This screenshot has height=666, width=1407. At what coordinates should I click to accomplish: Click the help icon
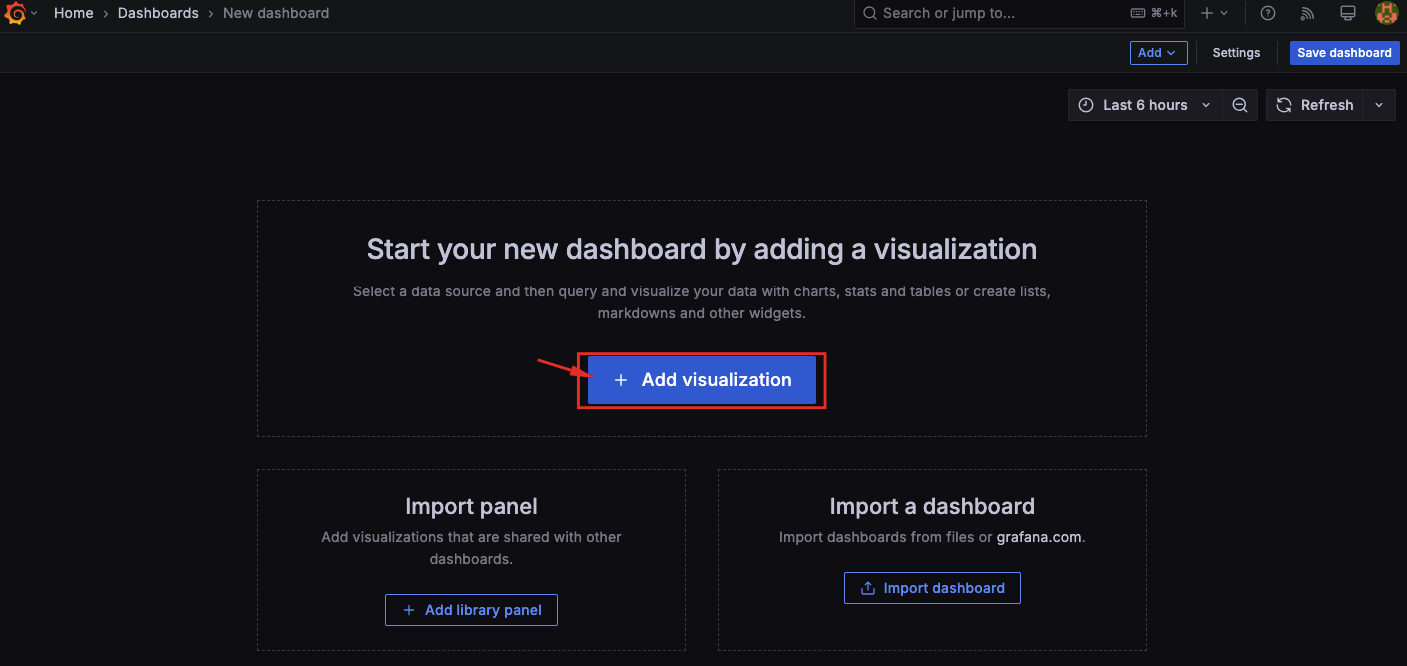pyautogui.click(x=1267, y=13)
